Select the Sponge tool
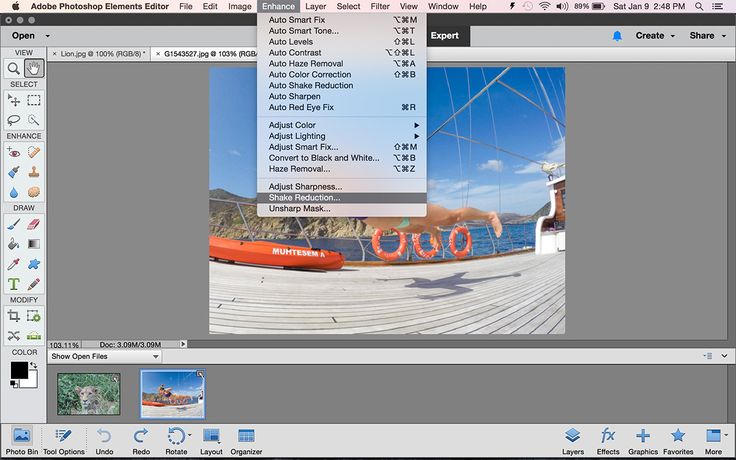 pyautogui.click(x=34, y=192)
